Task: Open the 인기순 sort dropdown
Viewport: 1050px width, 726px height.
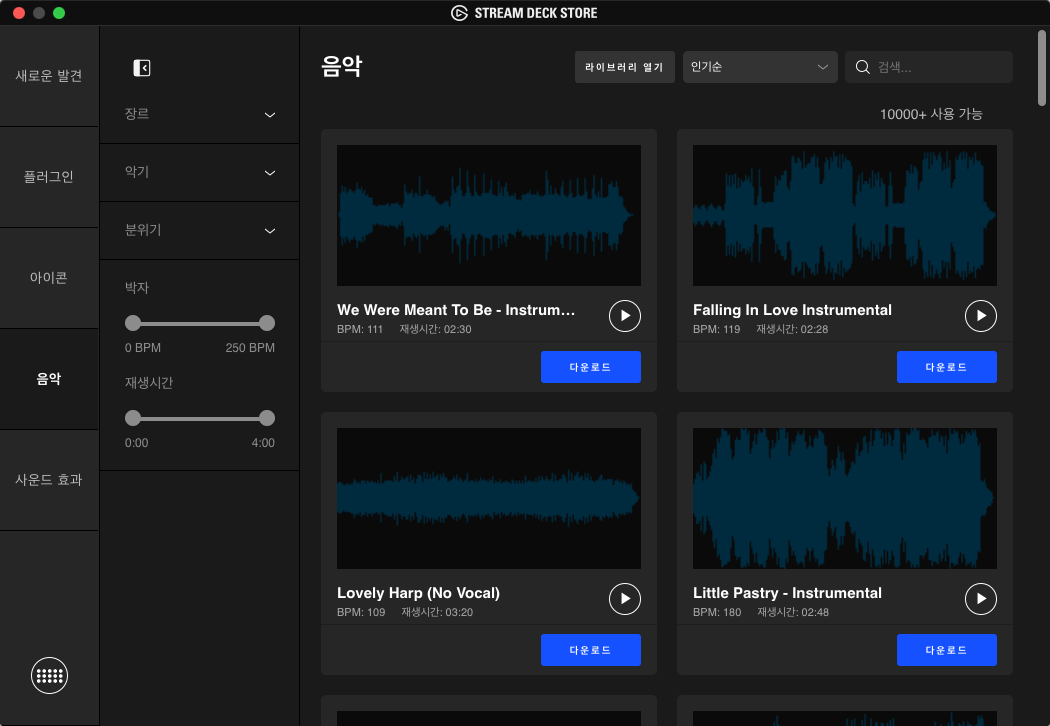Action: pos(760,67)
